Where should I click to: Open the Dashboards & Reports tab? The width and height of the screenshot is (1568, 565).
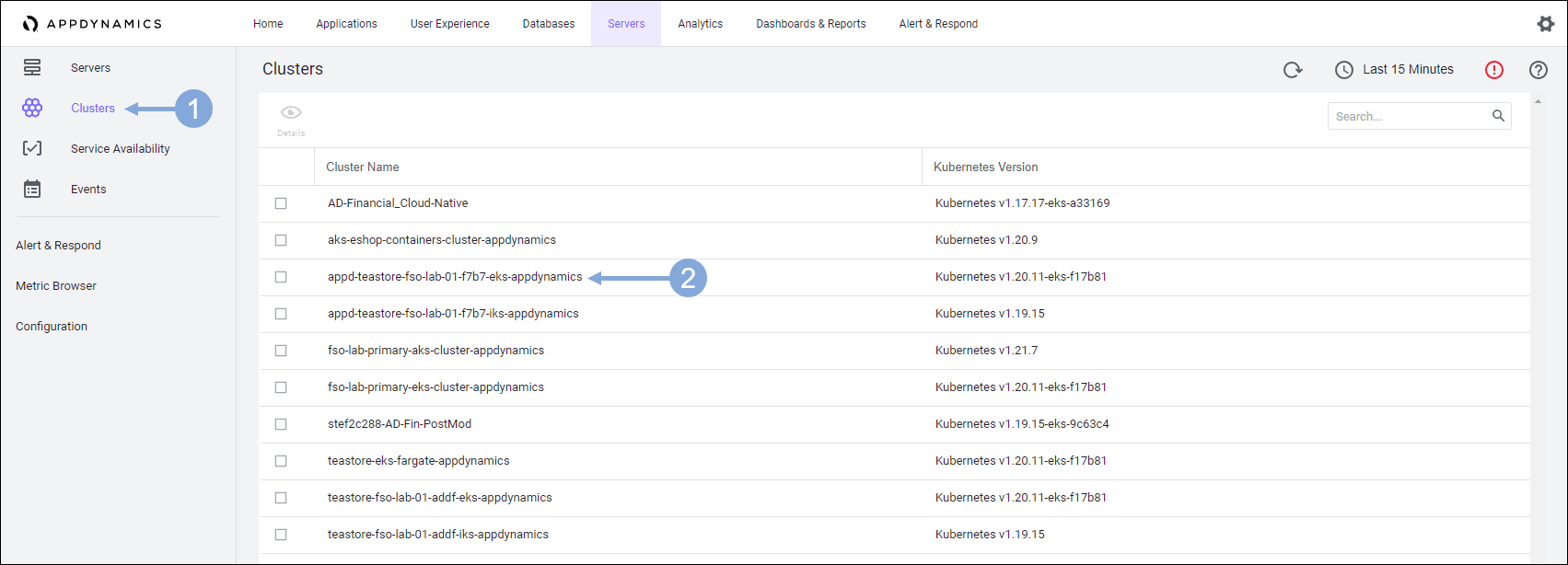(x=810, y=24)
